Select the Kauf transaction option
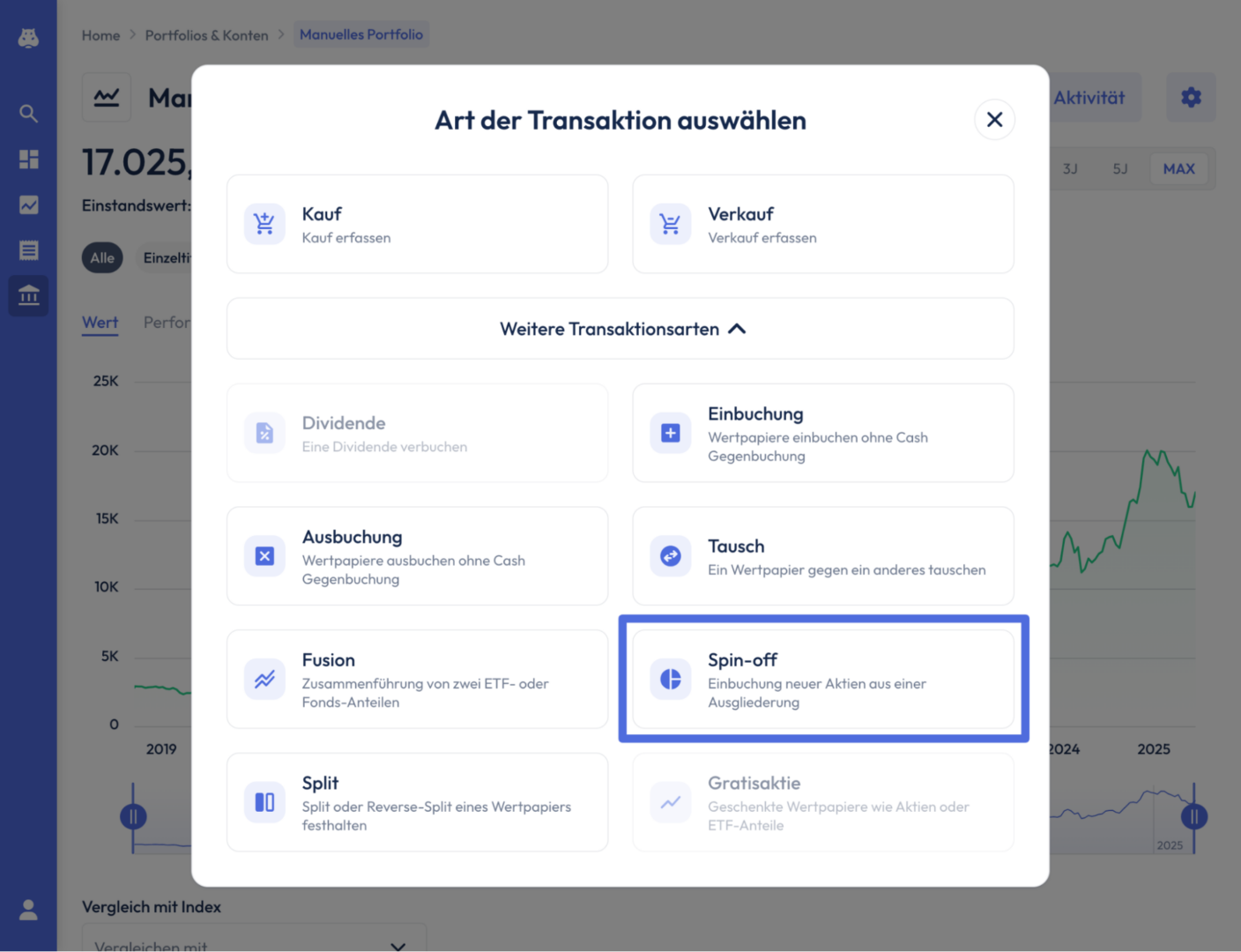Image resolution: width=1241 pixels, height=952 pixels. (418, 224)
